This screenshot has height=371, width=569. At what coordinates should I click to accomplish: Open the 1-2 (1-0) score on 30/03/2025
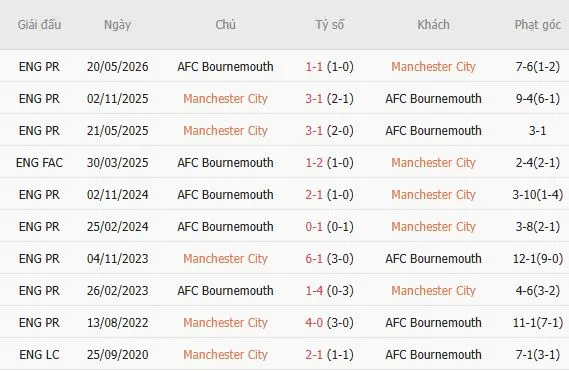[x=329, y=162]
